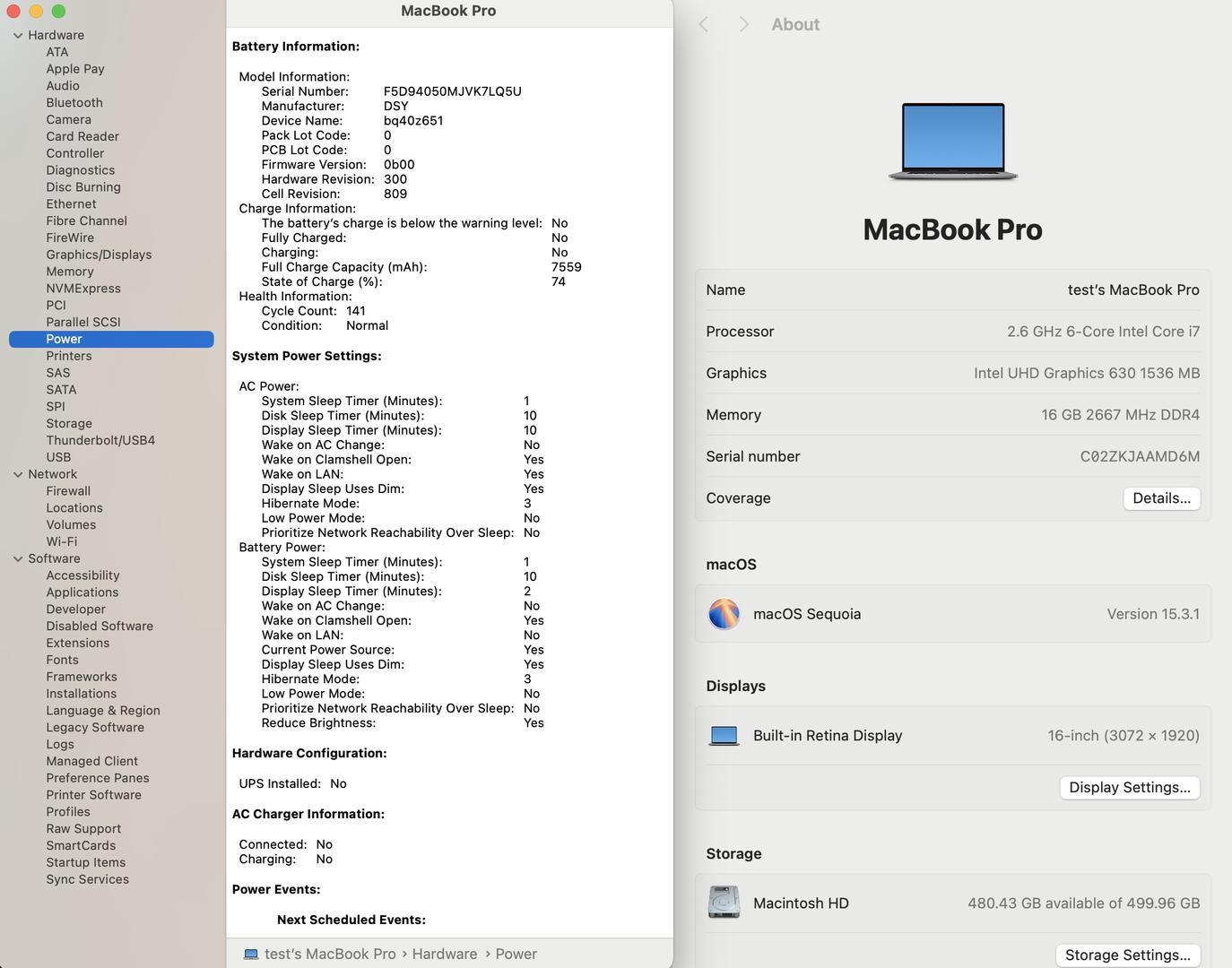Click the serial number C02ZKJAAMD6M
The height and width of the screenshot is (968, 1232).
tap(1140, 457)
